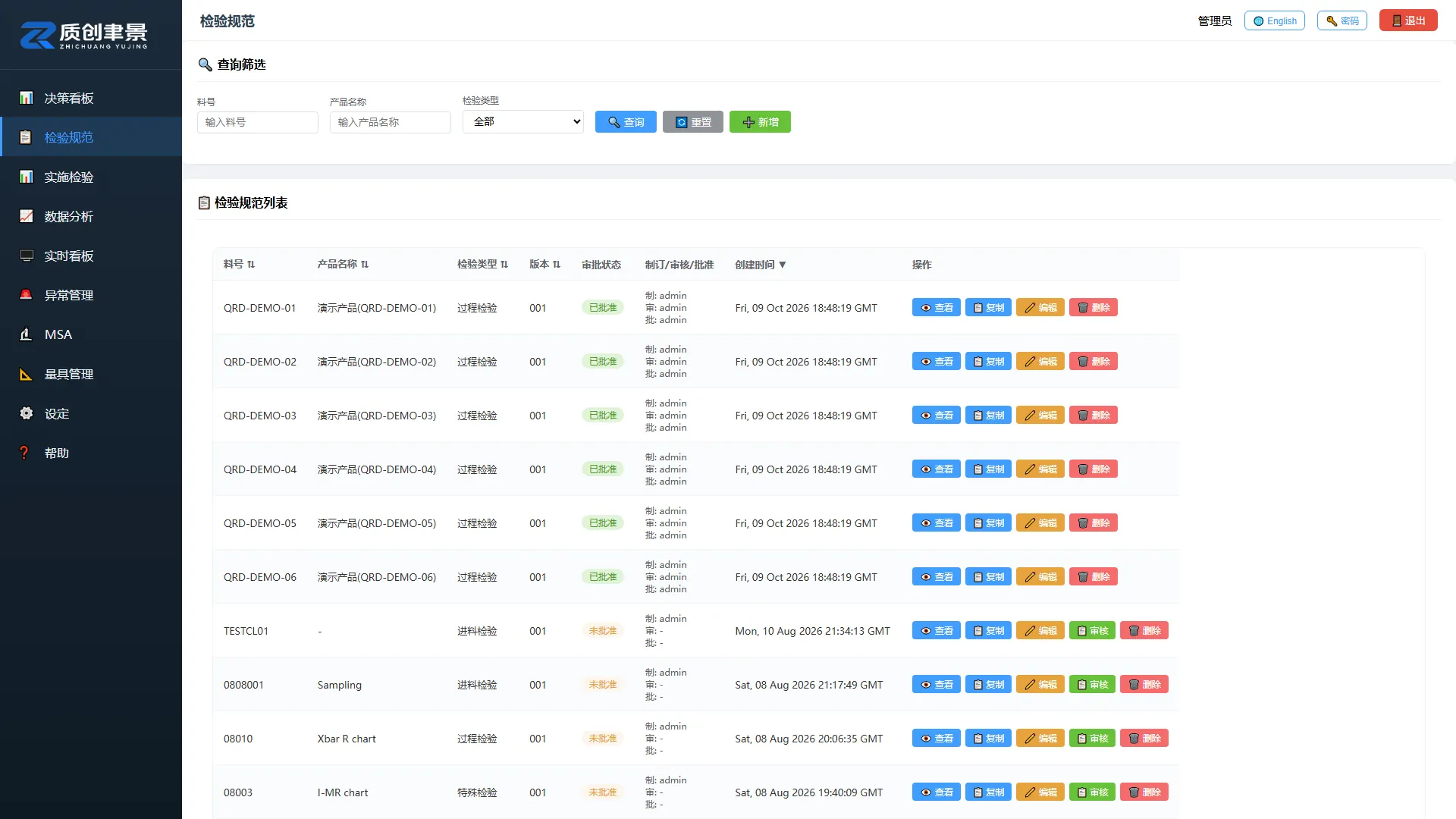
Task: Open 帮助 question mark item
Action: 91,453
